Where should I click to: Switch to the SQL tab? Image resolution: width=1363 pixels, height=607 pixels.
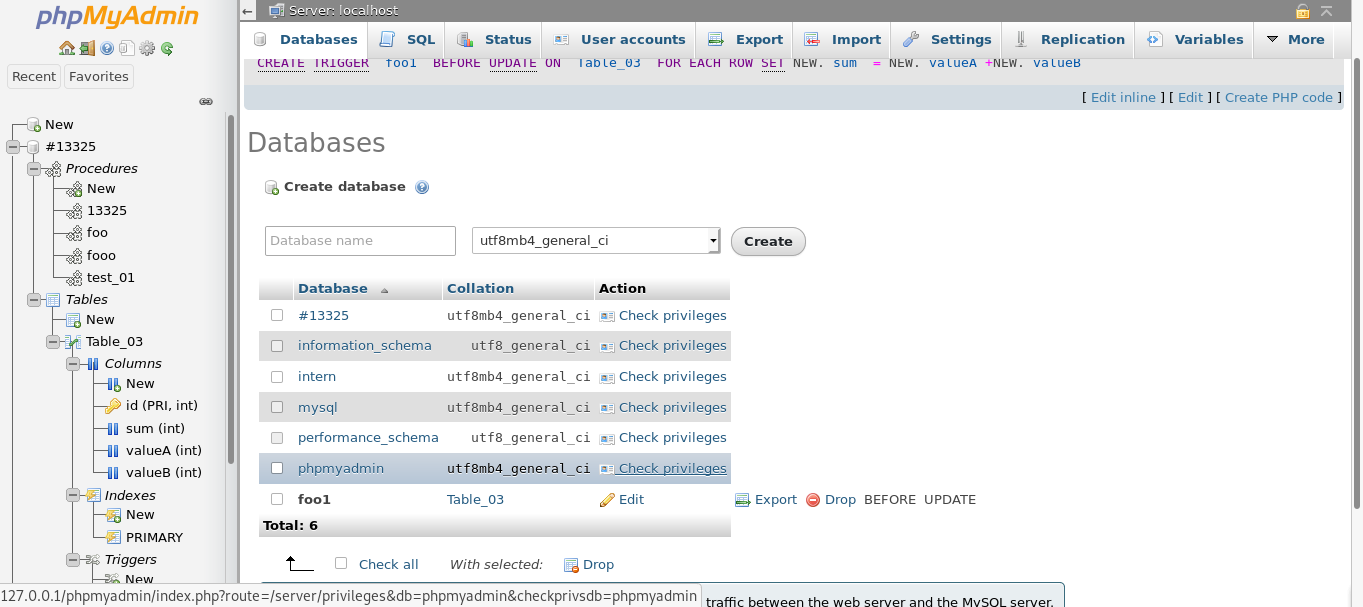407,40
